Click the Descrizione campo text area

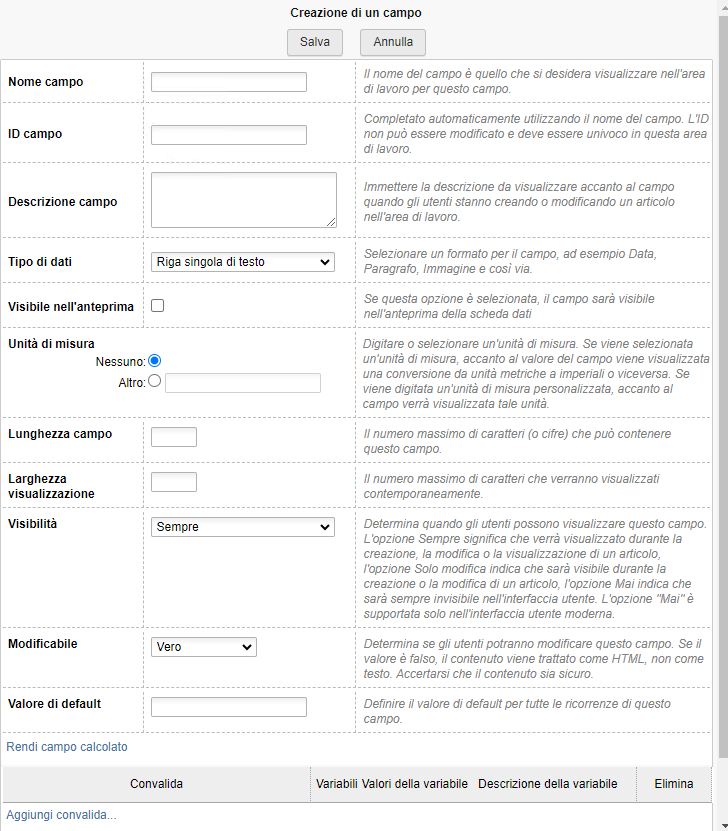[243, 200]
